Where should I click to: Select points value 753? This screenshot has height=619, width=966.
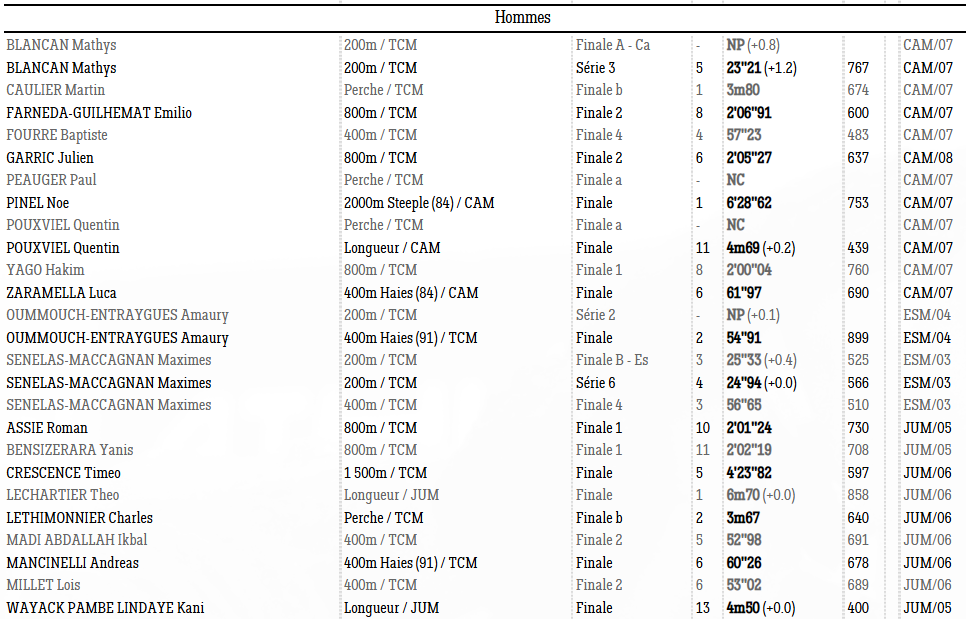point(858,203)
